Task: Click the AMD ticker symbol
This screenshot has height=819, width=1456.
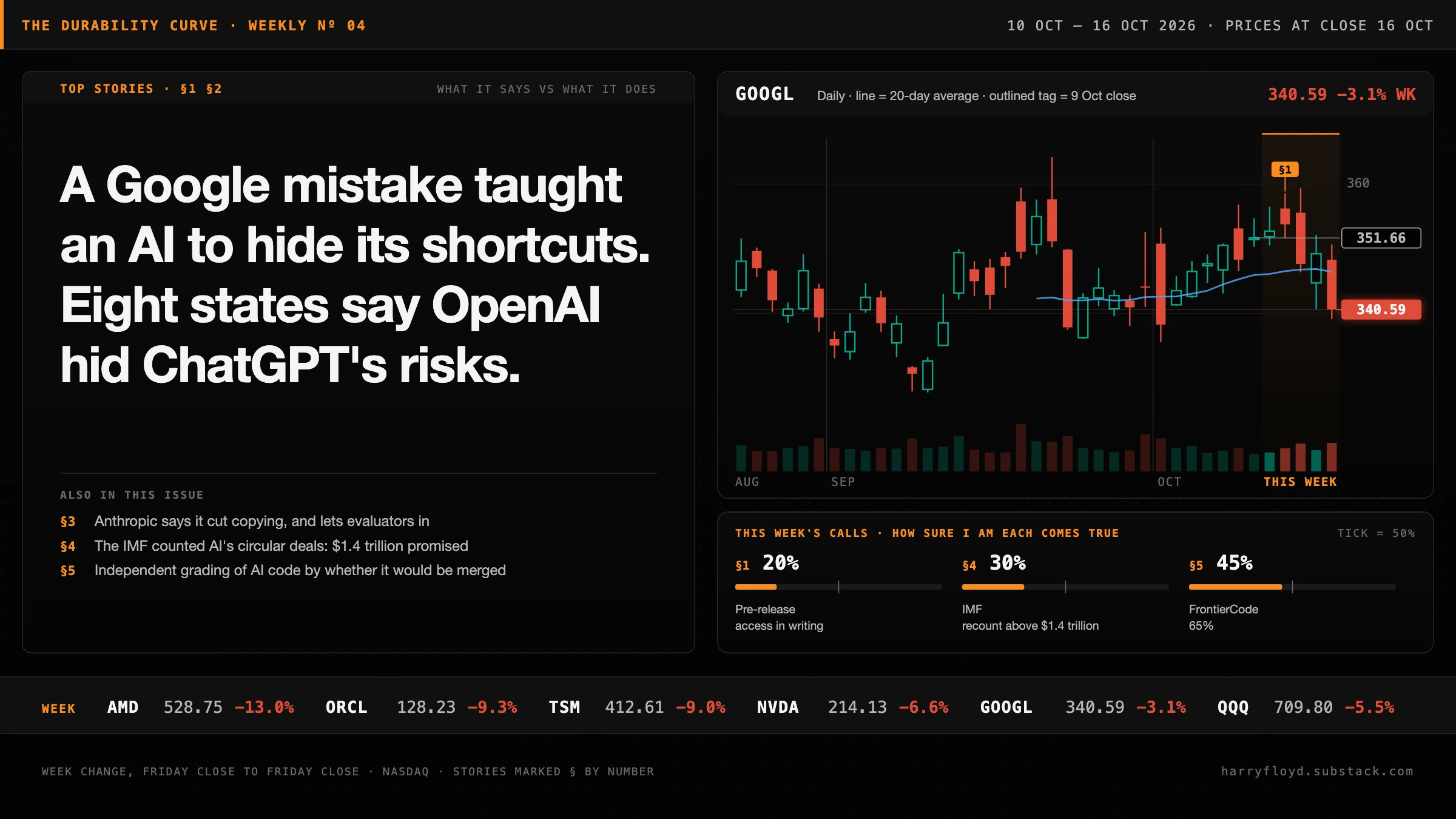Action: click(123, 707)
